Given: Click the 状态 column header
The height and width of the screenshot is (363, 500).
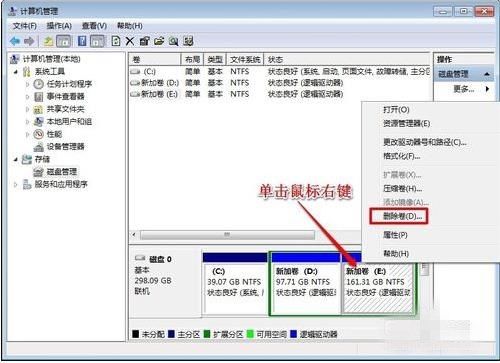Looking at the screenshot, I should point(347,60).
